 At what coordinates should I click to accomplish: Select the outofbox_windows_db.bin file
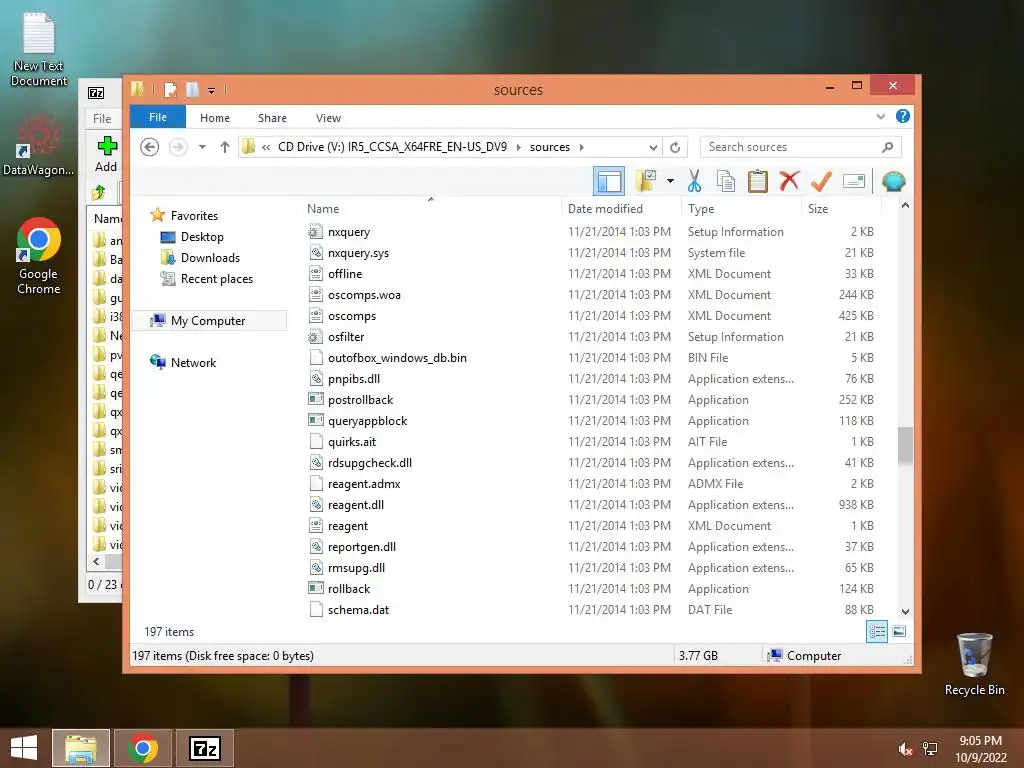(x=397, y=358)
